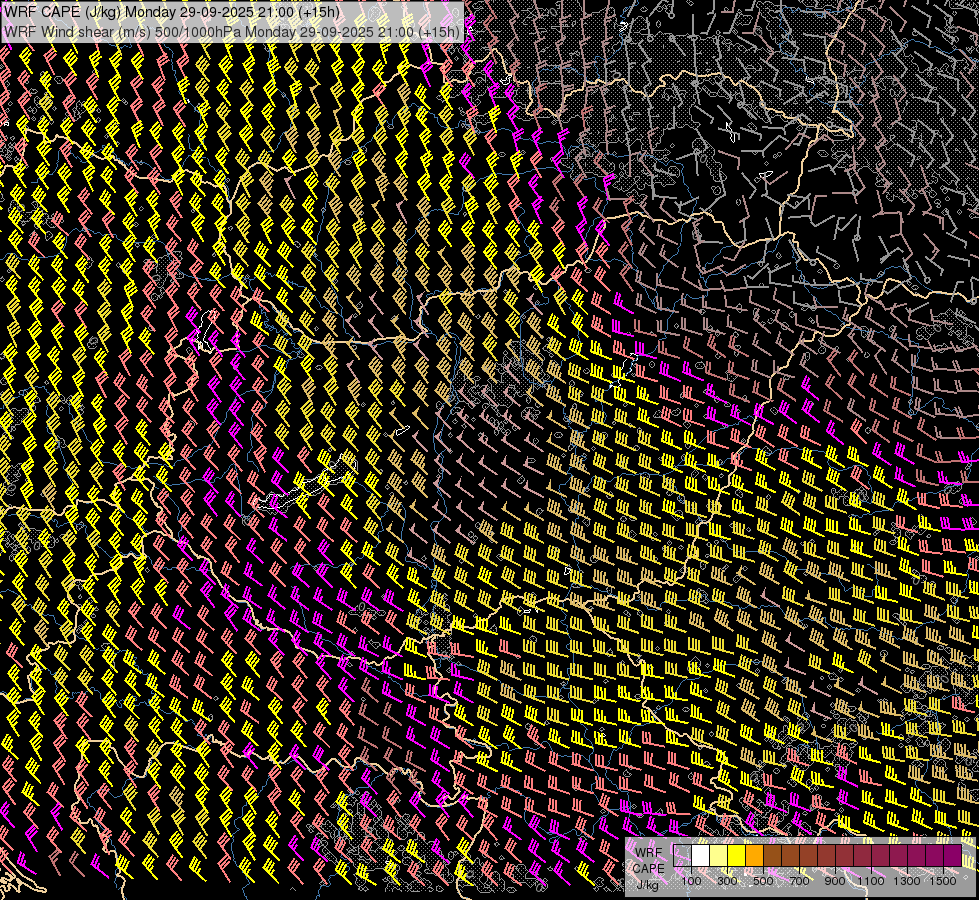
Task: Click the WRF CAPE (J/kg) title line
Action: pos(172,12)
